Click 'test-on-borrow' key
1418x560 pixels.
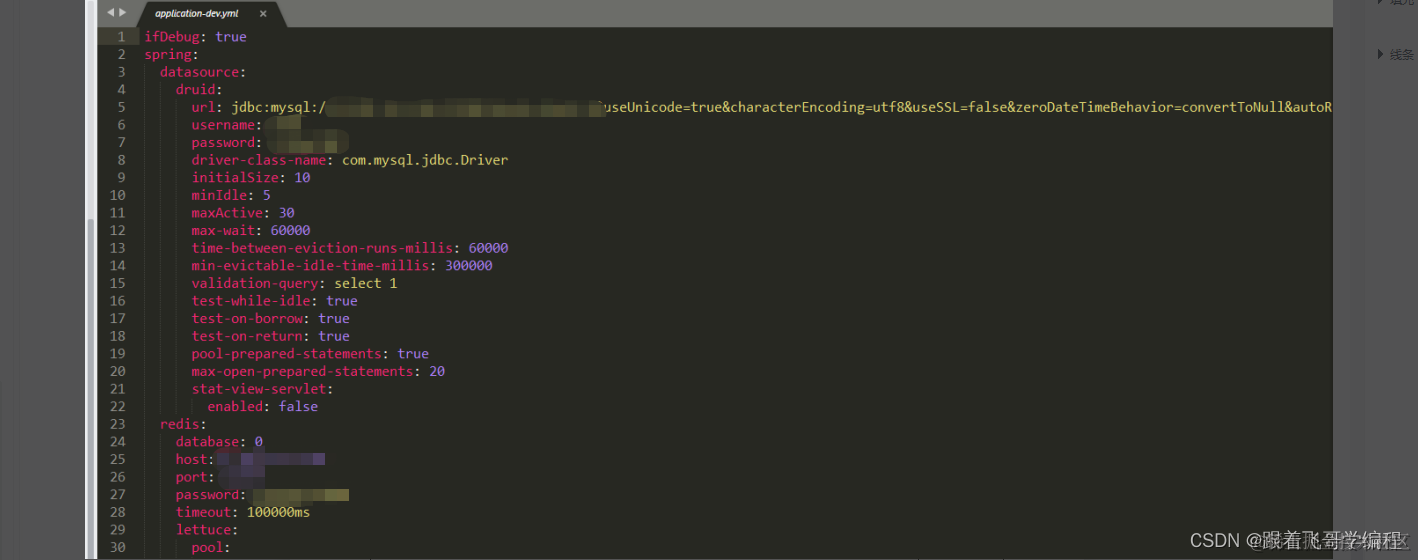(247, 318)
